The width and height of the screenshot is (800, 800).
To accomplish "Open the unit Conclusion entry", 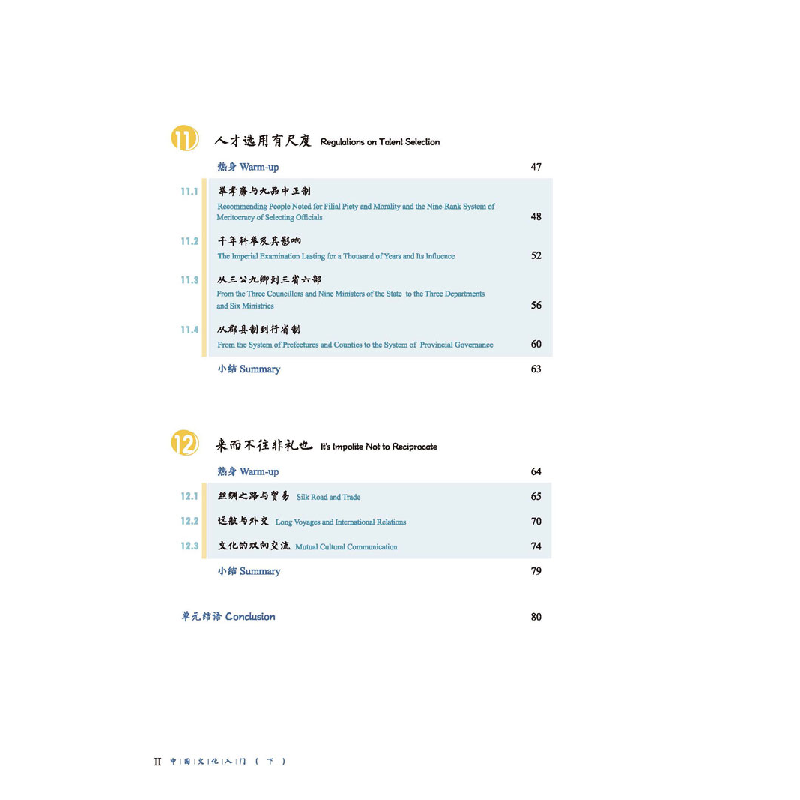I will click(x=228, y=616).
